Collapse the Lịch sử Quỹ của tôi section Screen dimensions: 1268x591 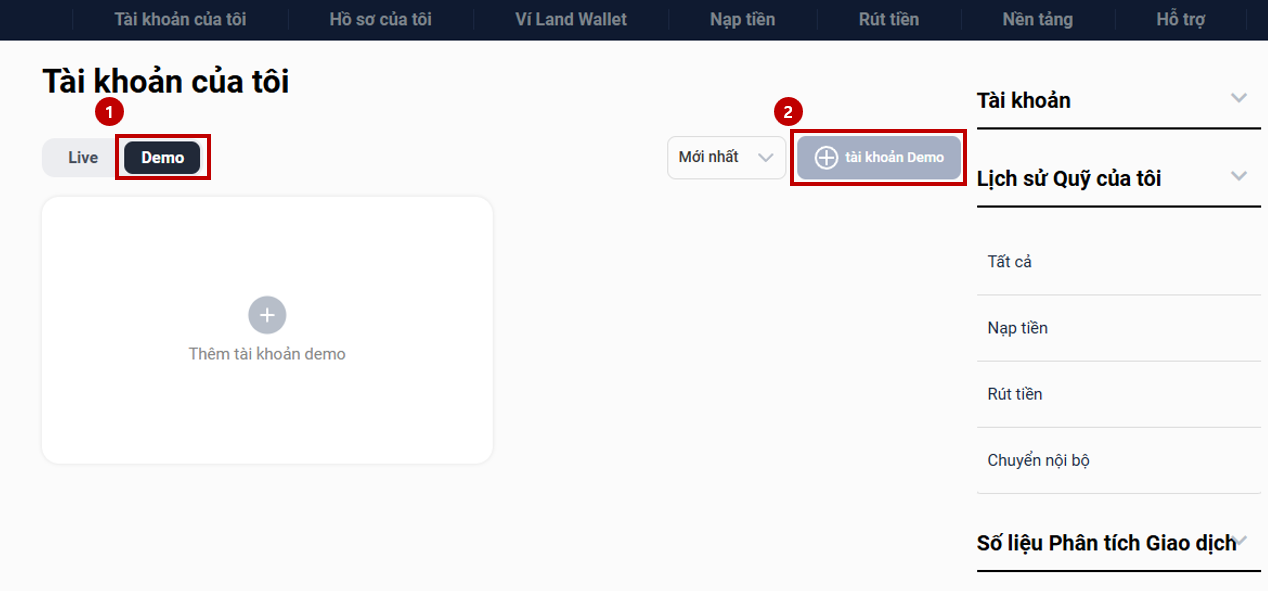point(1239,176)
